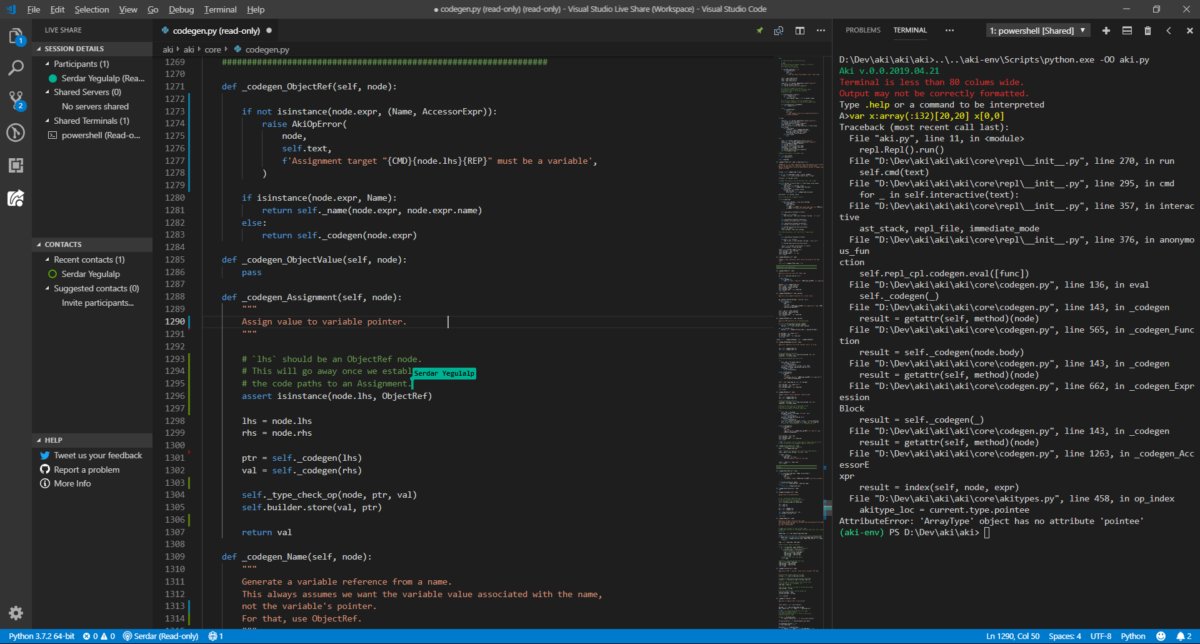Open the Search view icon
1200x644 pixels.
coord(16,68)
